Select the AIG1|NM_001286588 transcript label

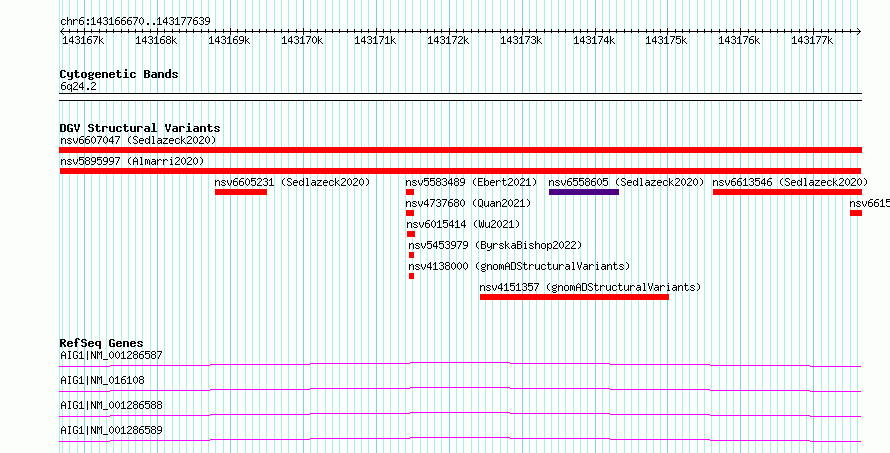(x=111, y=405)
